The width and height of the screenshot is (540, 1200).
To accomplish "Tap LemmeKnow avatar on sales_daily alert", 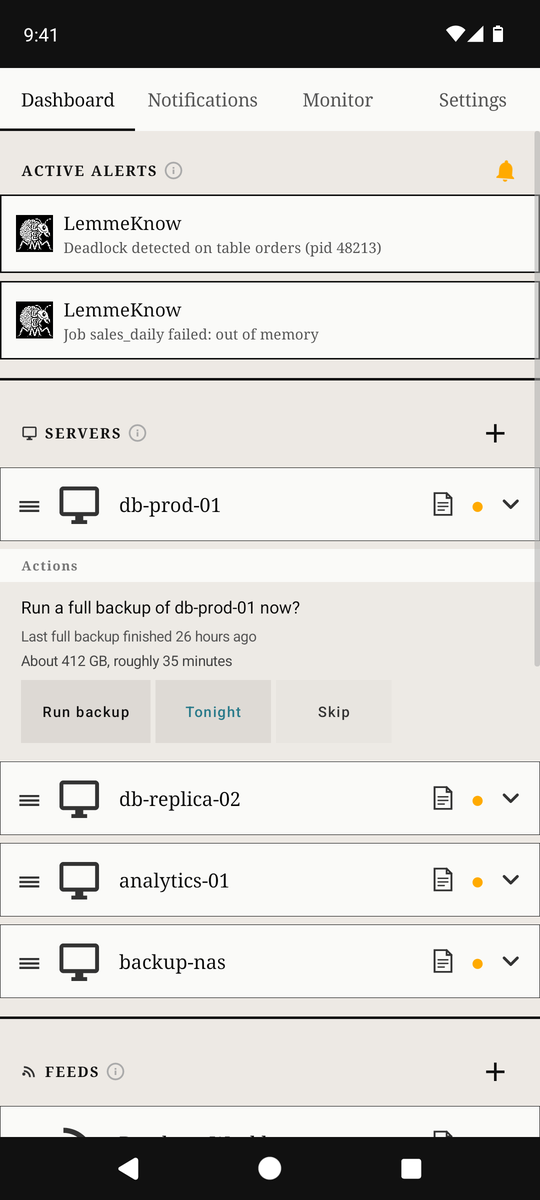I will [x=35, y=320].
